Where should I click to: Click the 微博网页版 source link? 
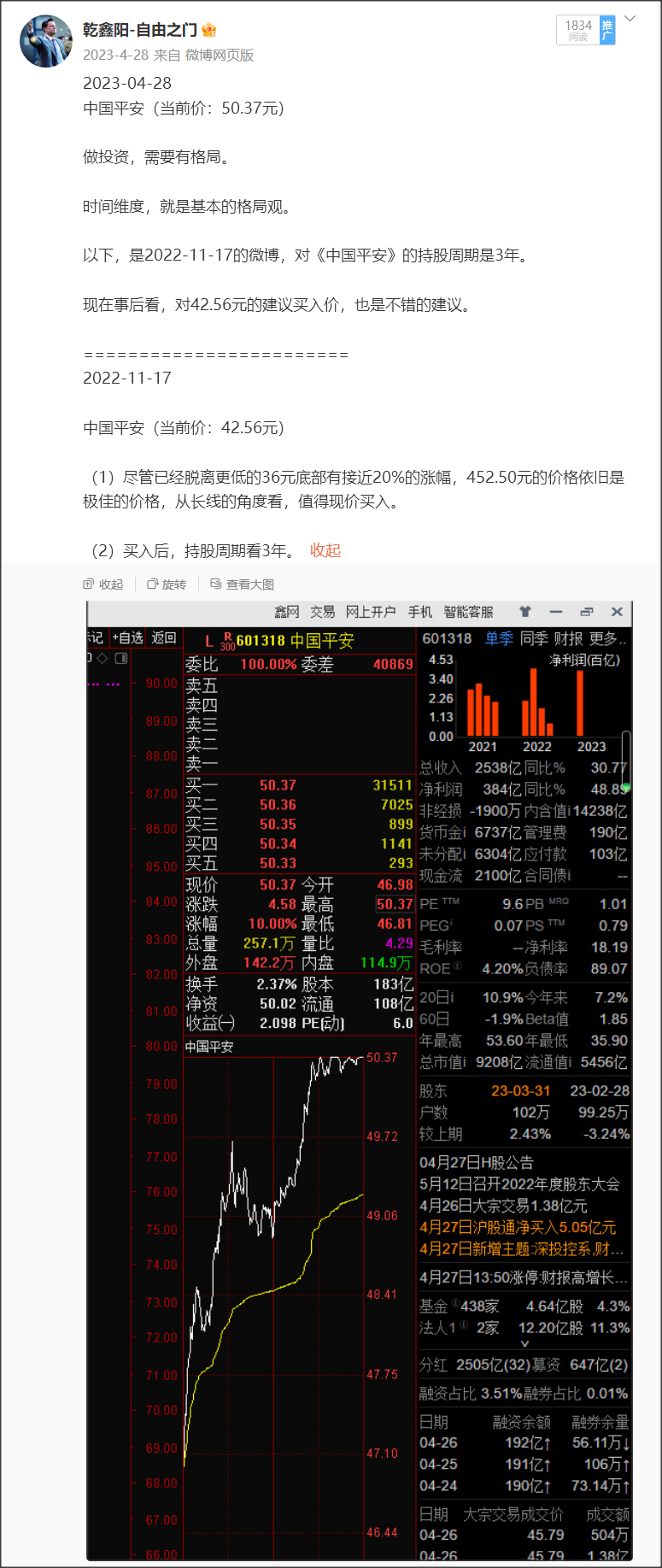click(x=220, y=56)
